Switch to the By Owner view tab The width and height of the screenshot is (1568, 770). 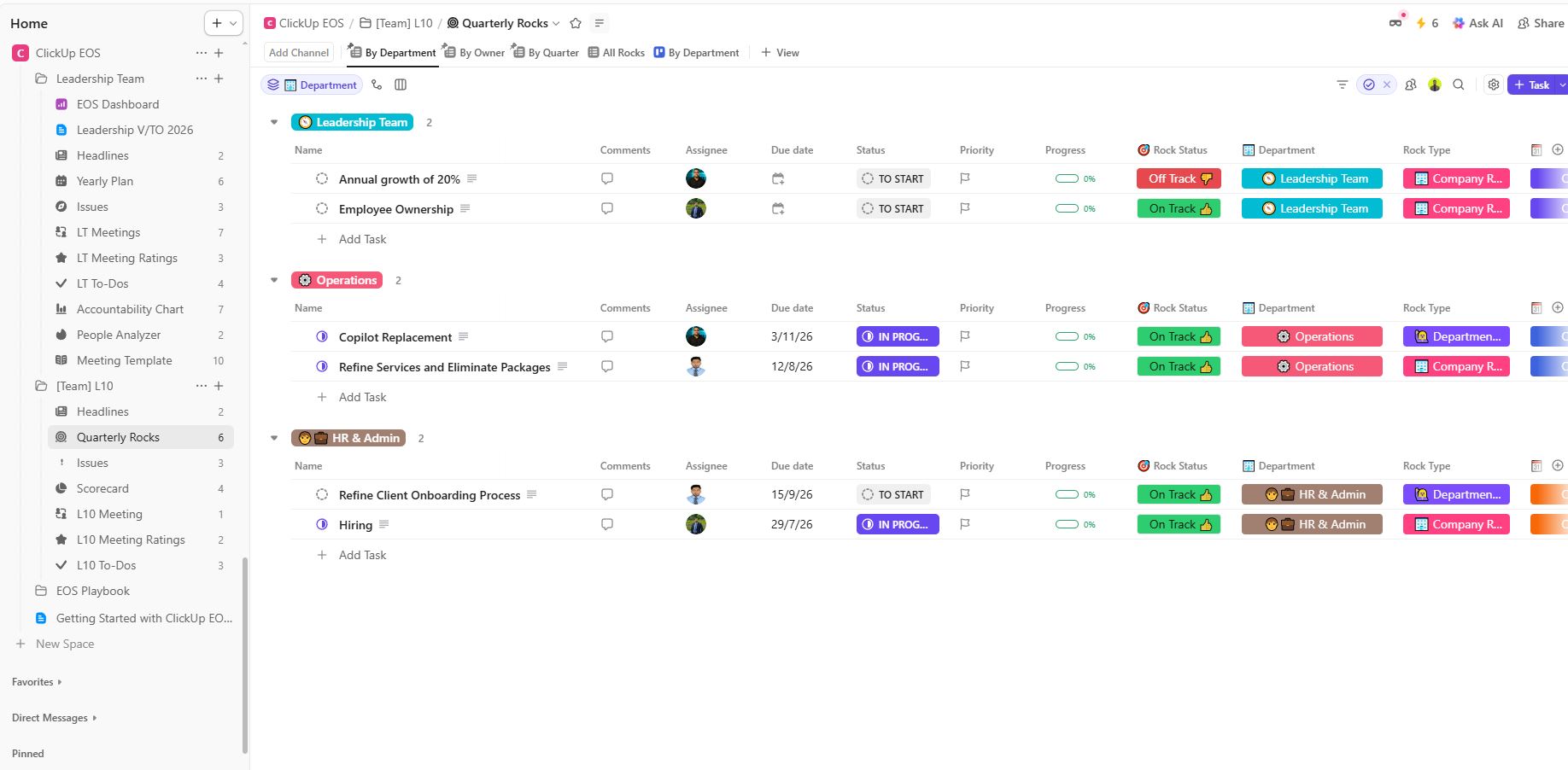tap(474, 53)
